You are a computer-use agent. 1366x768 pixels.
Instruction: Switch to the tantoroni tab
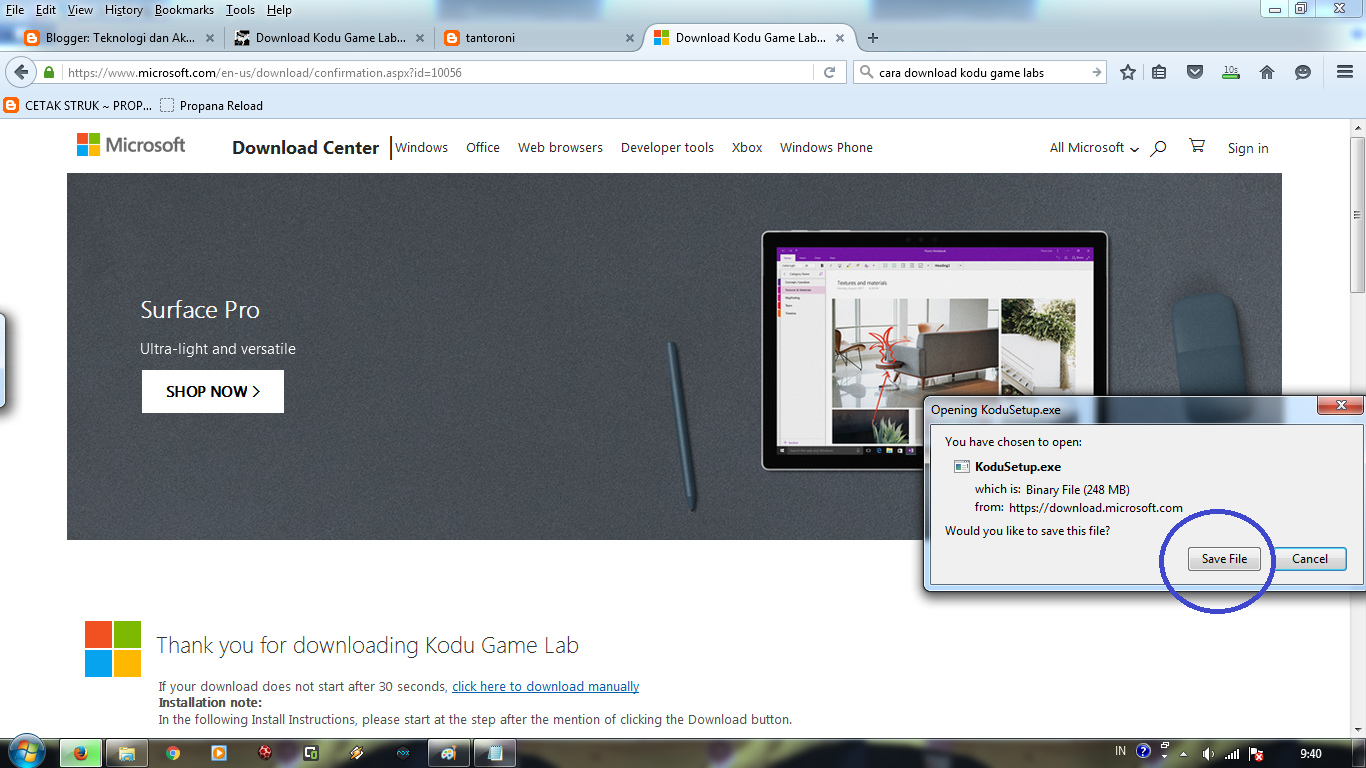538,38
